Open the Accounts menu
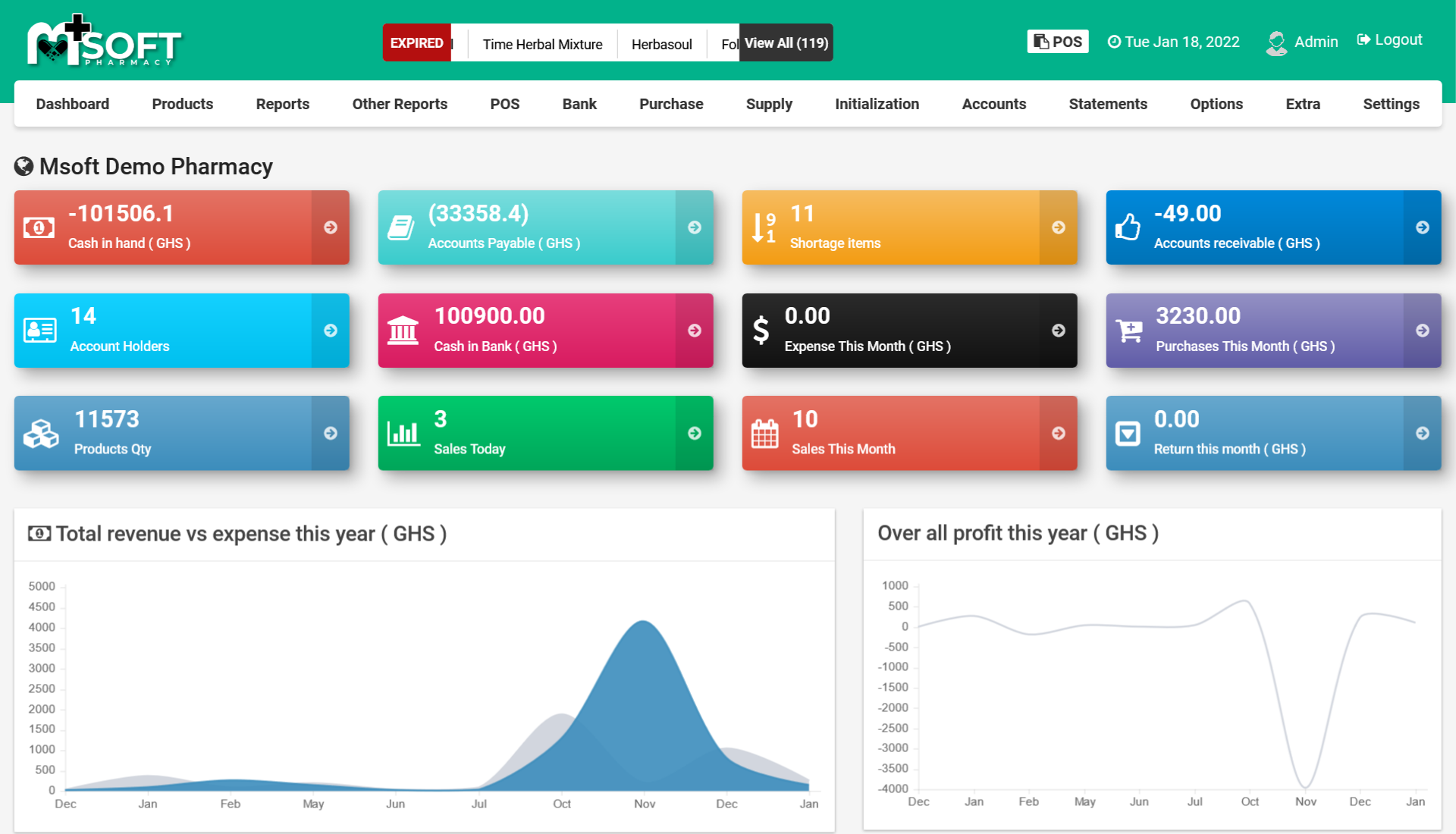The height and width of the screenshot is (834, 1456). coord(994,104)
